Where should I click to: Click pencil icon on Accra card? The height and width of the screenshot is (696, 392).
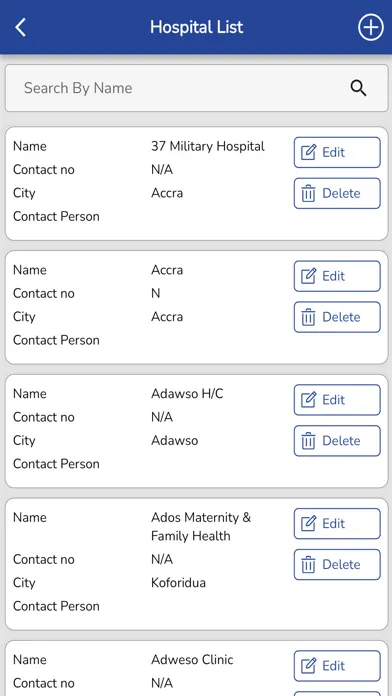click(x=309, y=276)
